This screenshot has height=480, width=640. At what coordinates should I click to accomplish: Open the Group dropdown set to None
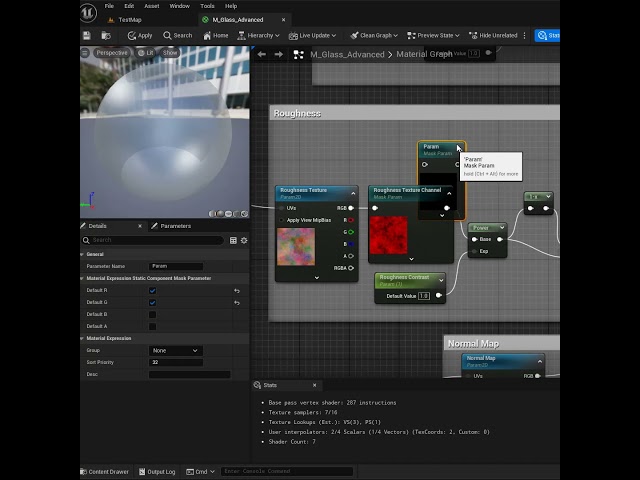pyautogui.click(x=176, y=350)
